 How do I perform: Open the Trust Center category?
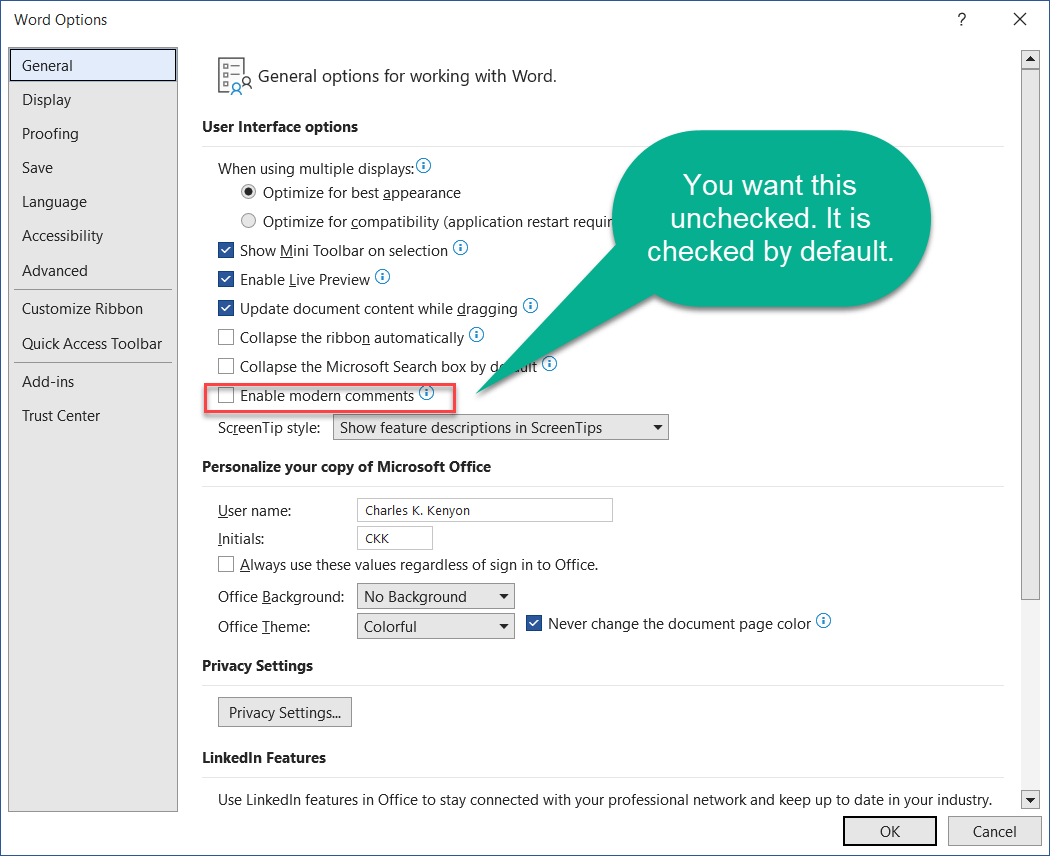click(93, 416)
